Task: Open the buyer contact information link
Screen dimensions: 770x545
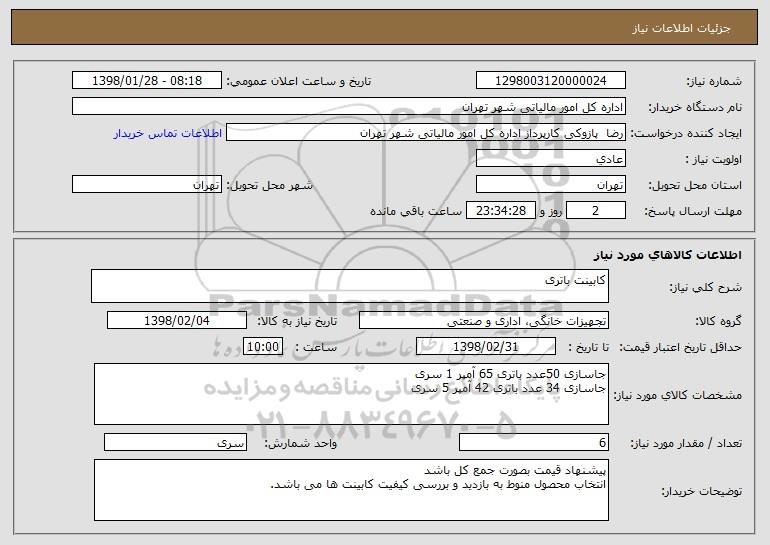Action: coord(168,133)
